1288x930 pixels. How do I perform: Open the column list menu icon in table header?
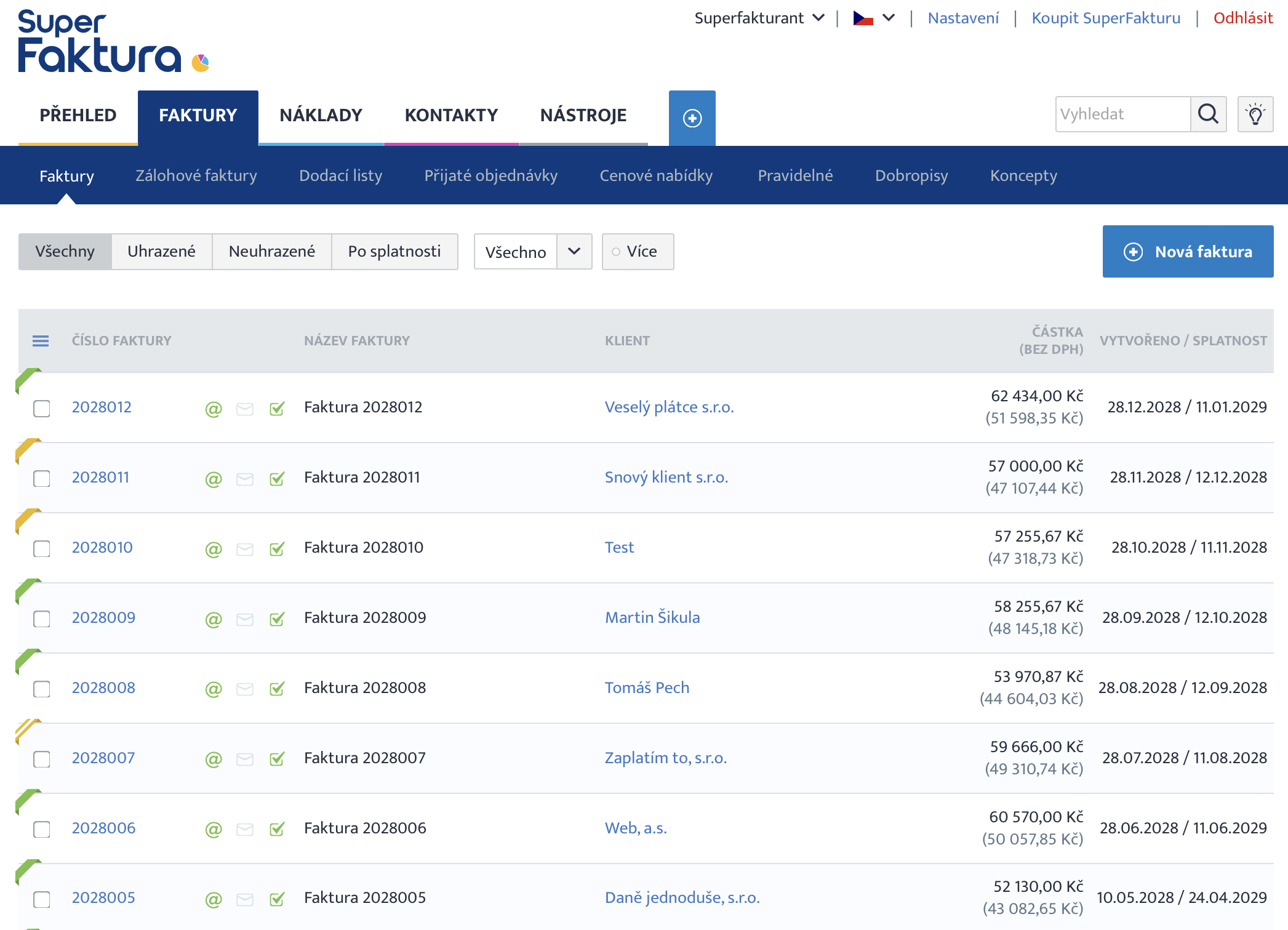[41, 340]
